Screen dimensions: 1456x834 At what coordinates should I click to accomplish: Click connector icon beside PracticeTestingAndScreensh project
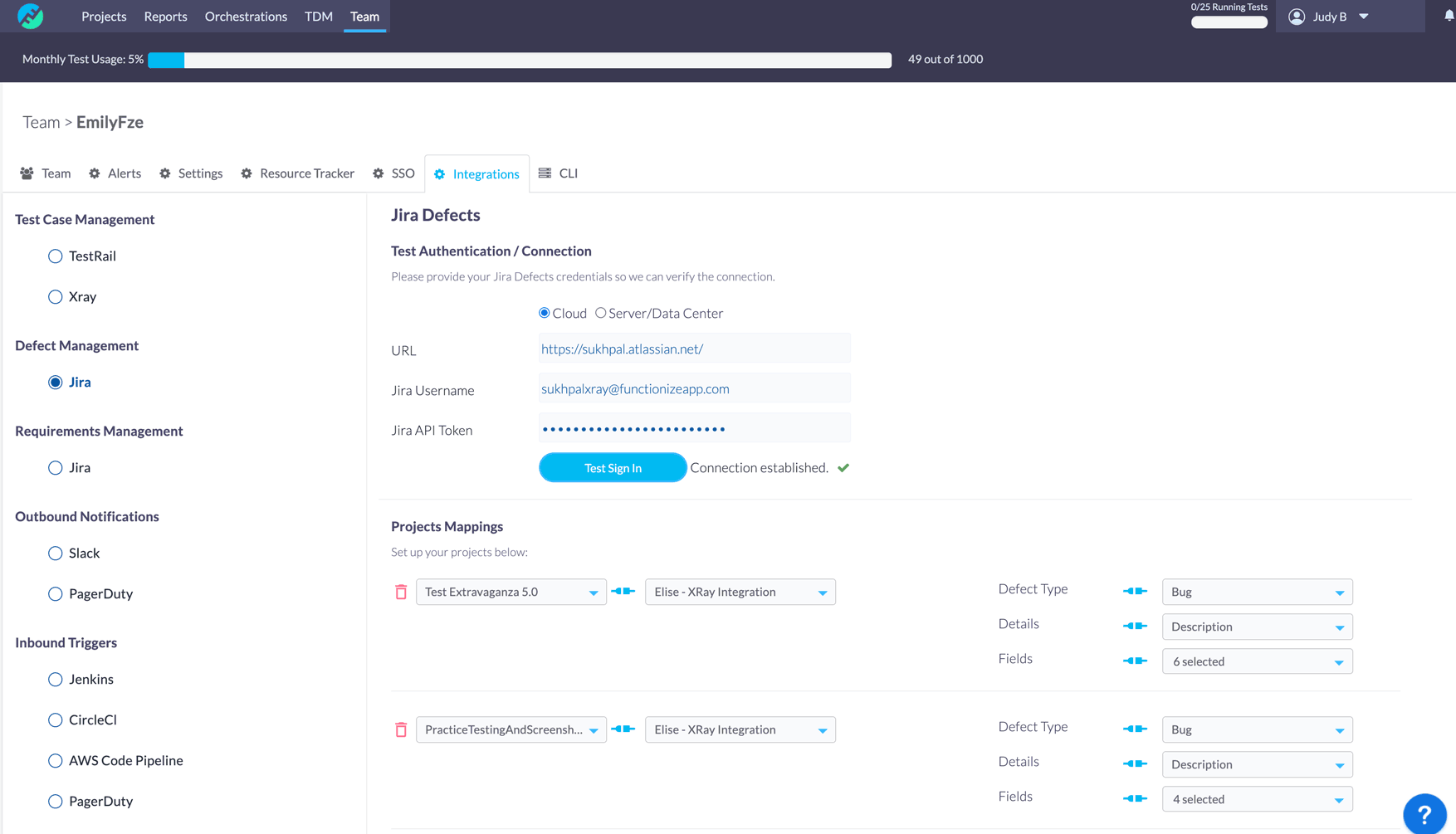click(x=623, y=729)
